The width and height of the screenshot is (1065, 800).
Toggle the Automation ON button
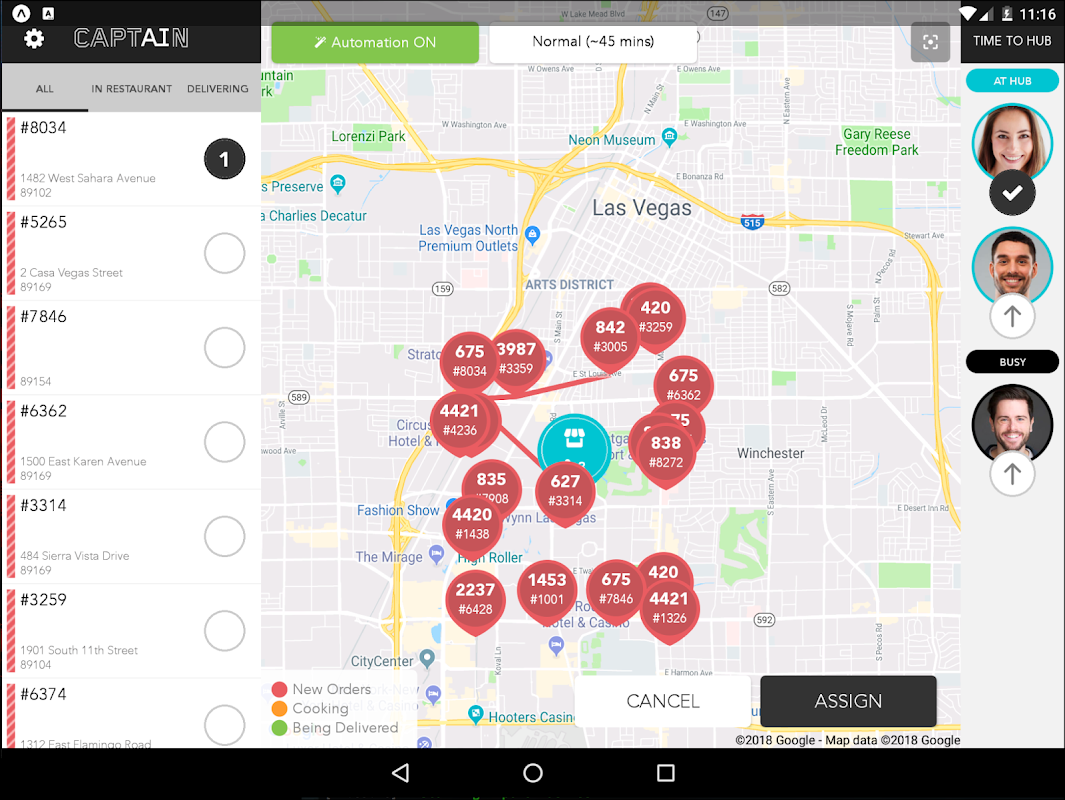(x=375, y=42)
